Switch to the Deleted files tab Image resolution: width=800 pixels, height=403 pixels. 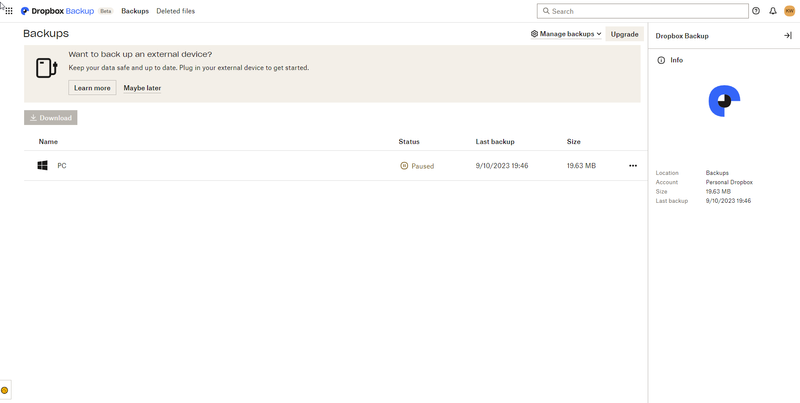click(176, 11)
